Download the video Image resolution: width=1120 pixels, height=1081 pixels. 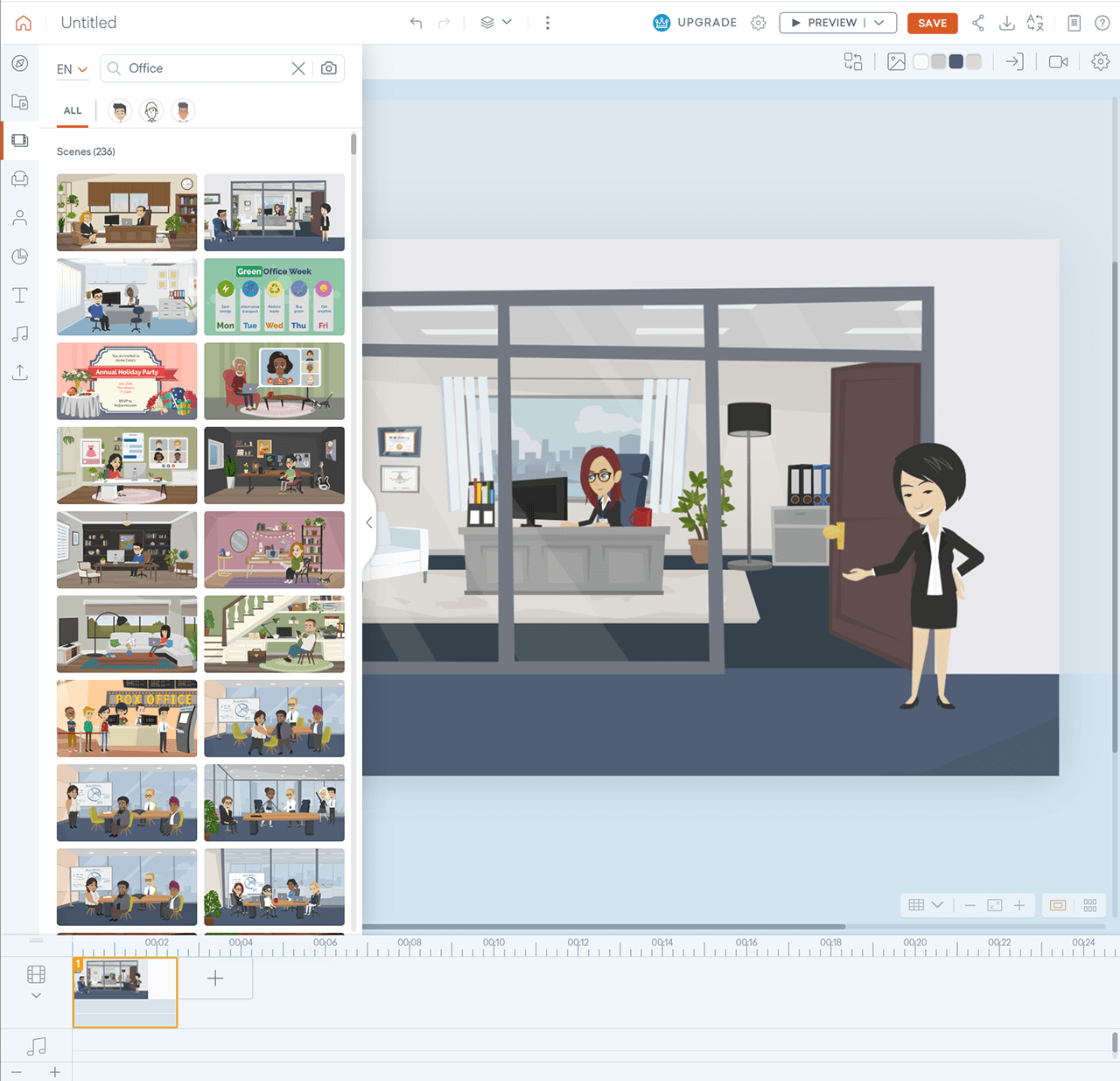pyautogui.click(x=1007, y=23)
